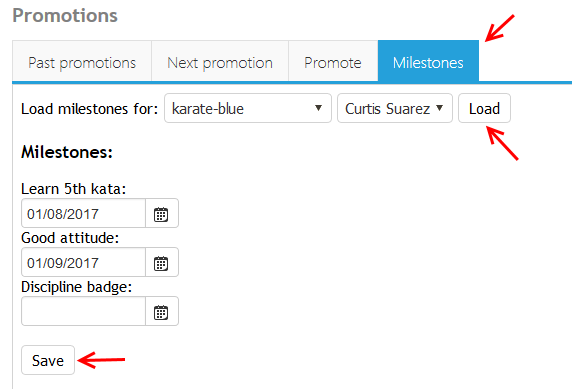Save the milestone dates
The width and height of the screenshot is (572, 389).
pos(48,360)
